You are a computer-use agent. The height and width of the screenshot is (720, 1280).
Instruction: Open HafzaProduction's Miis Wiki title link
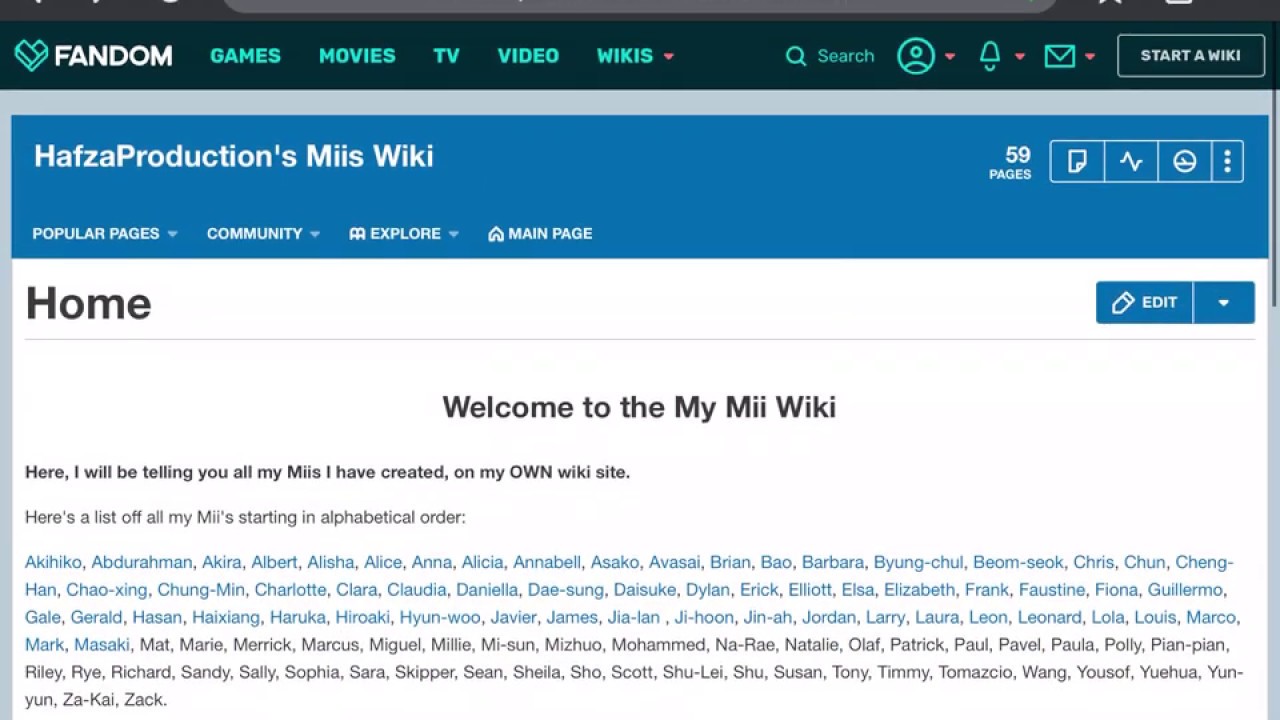[234, 156]
